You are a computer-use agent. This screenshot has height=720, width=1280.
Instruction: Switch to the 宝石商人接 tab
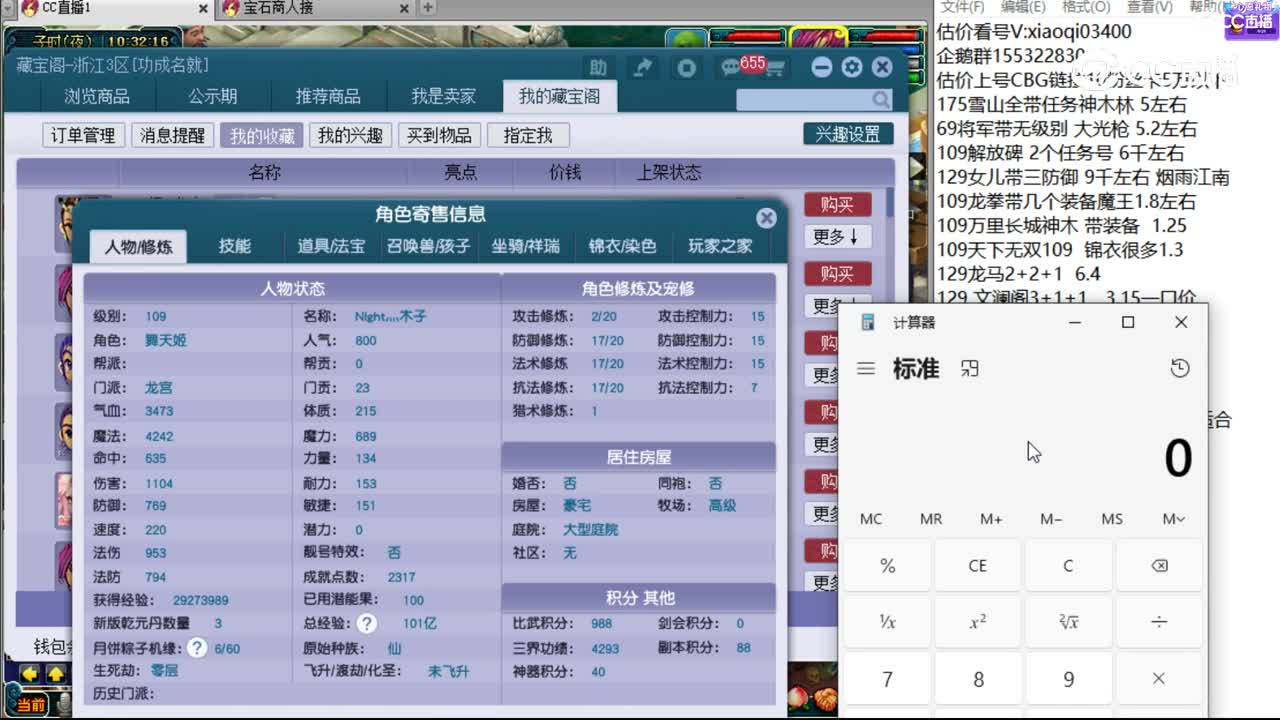[x=317, y=8]
